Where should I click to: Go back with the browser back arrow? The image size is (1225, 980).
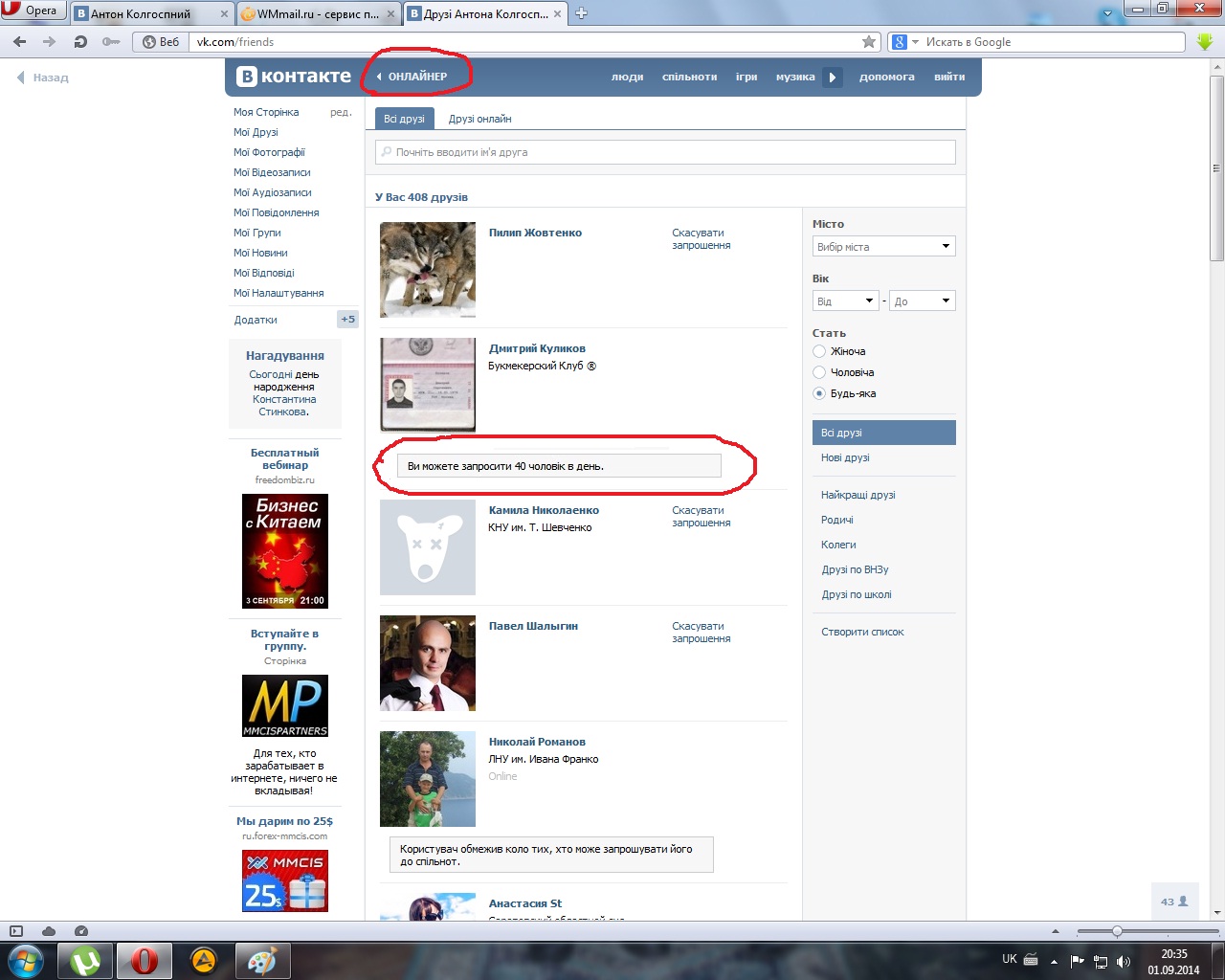click(x=20, y=42)
